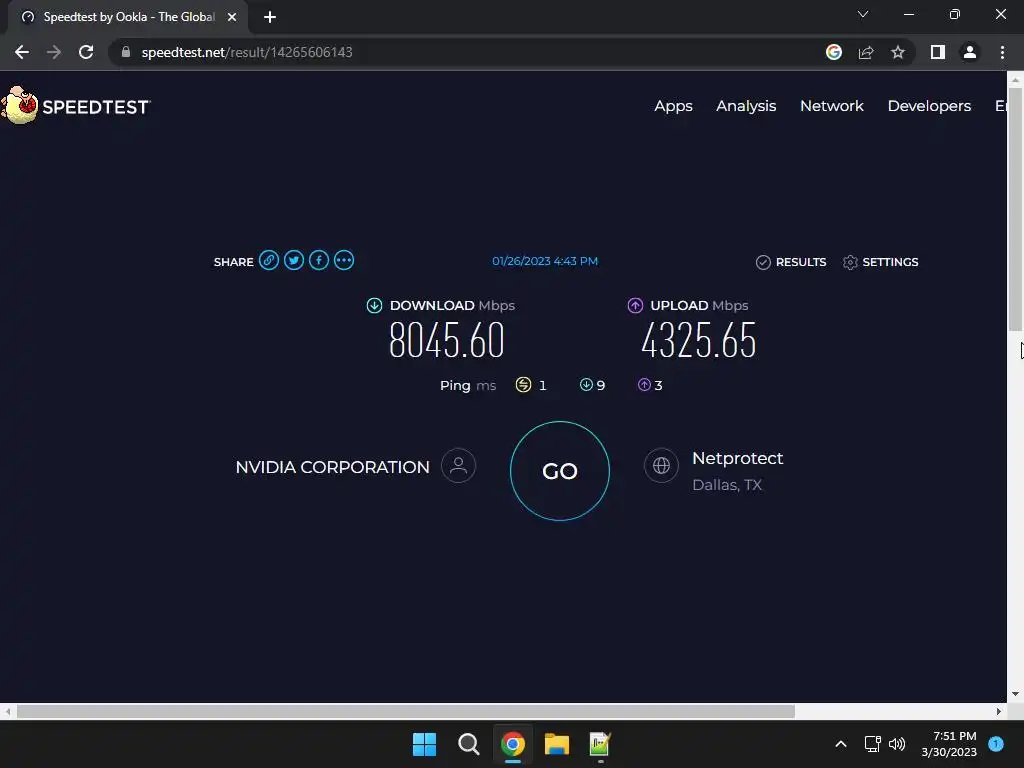1024x768 pixels.
Task: Click the scroll down arrow on vertical scrollbar
Action: point(1014,694)
